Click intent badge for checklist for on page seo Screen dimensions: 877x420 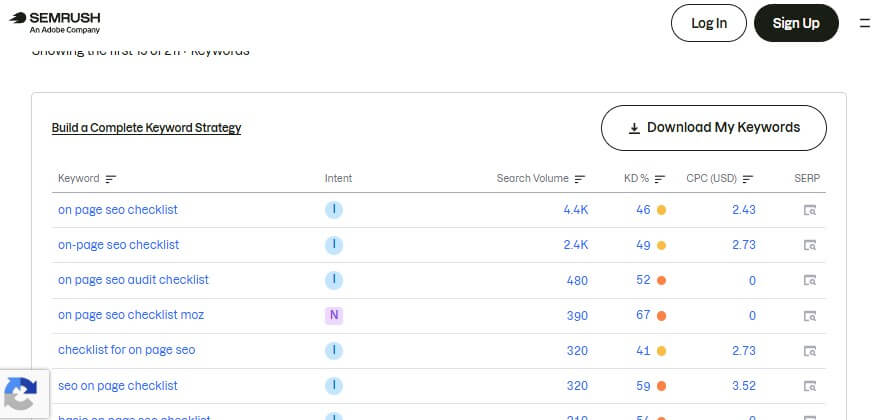click(334, 351)
